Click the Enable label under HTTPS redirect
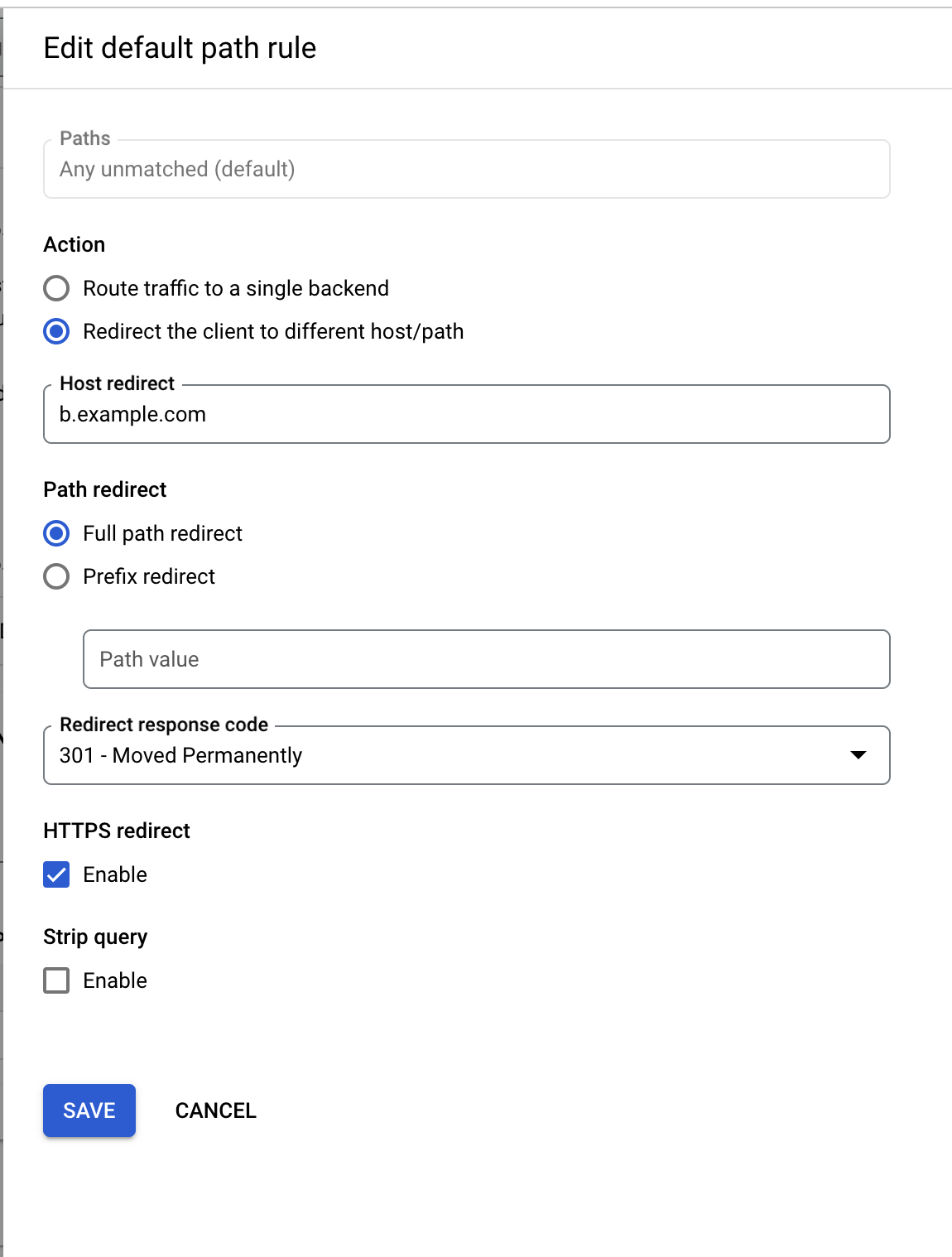The width and height of the screenshot is (952, 1257). pos(115,874)
